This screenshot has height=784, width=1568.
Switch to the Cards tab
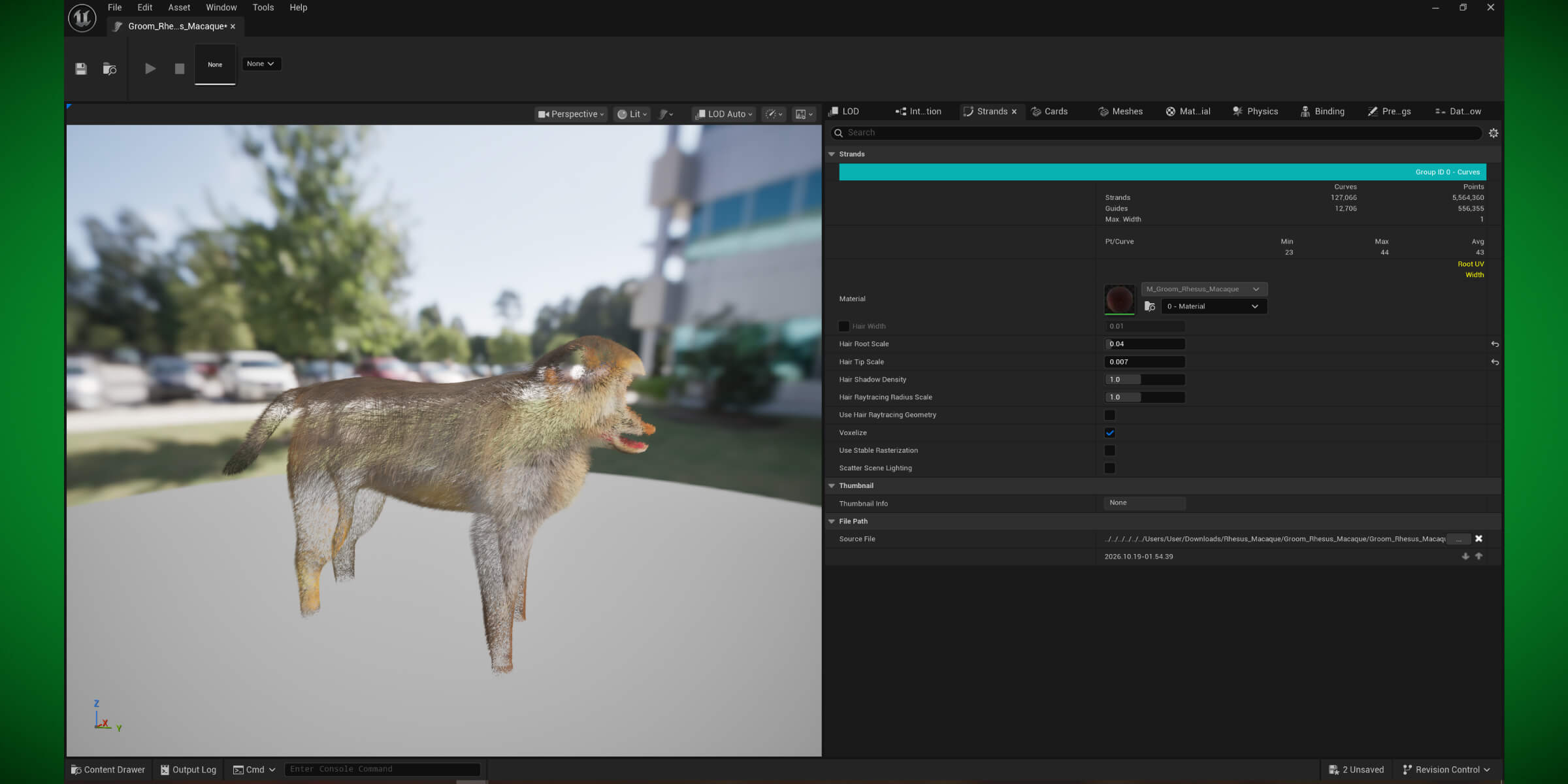[x=1049, y=111]
